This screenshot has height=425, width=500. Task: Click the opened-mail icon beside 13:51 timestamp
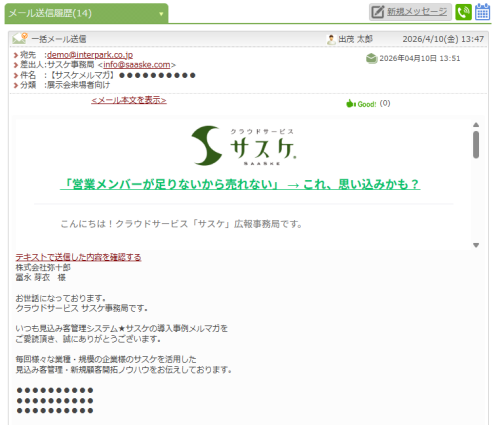[x=371, y=58]
